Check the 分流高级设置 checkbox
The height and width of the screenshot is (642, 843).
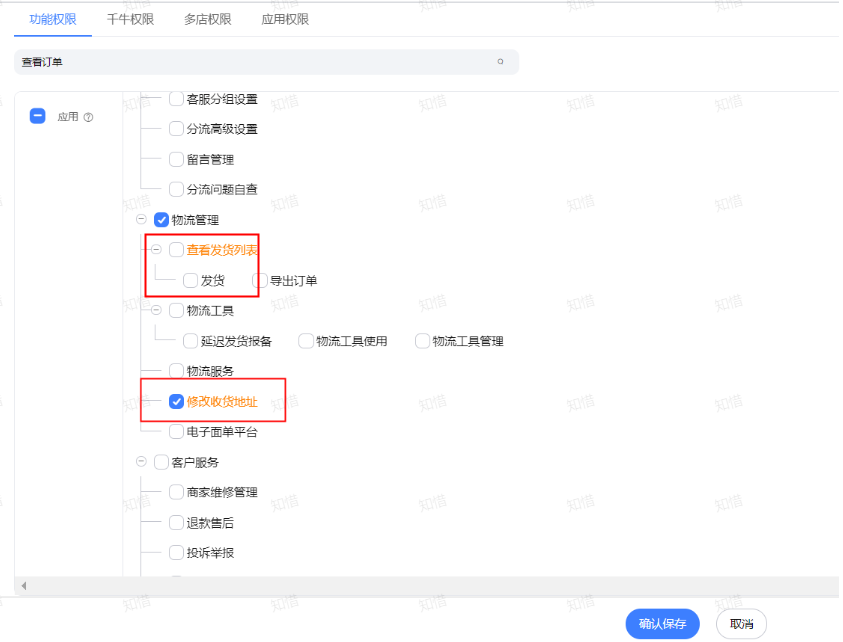(176, 129)
